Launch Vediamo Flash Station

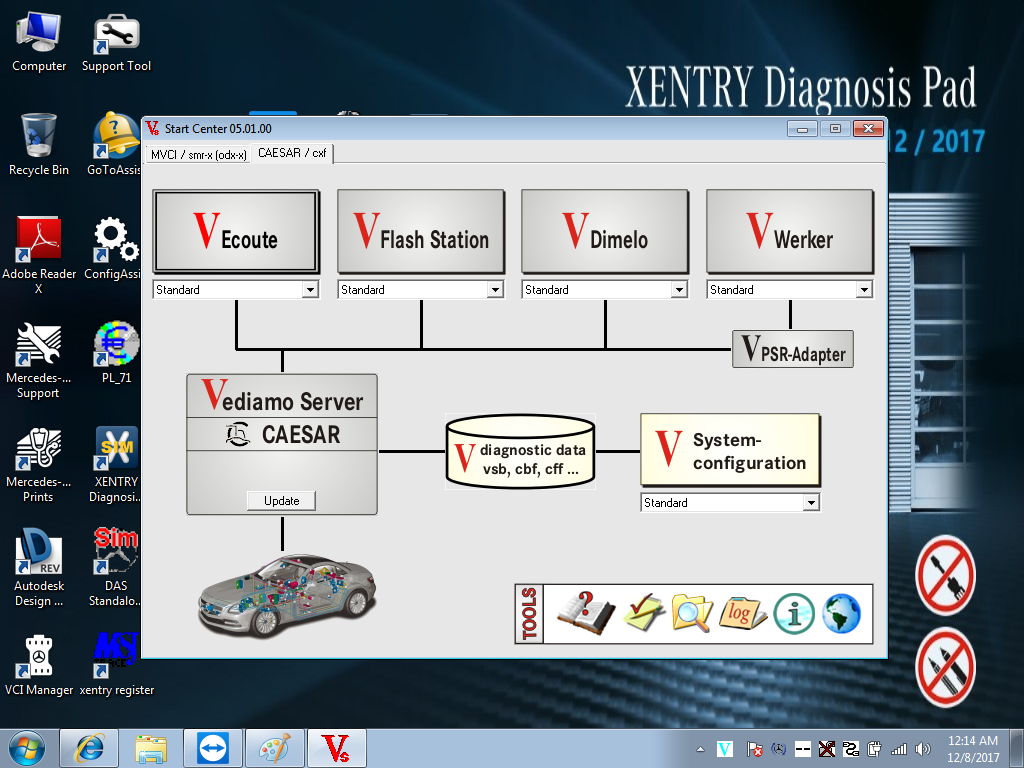coord(421,232)
